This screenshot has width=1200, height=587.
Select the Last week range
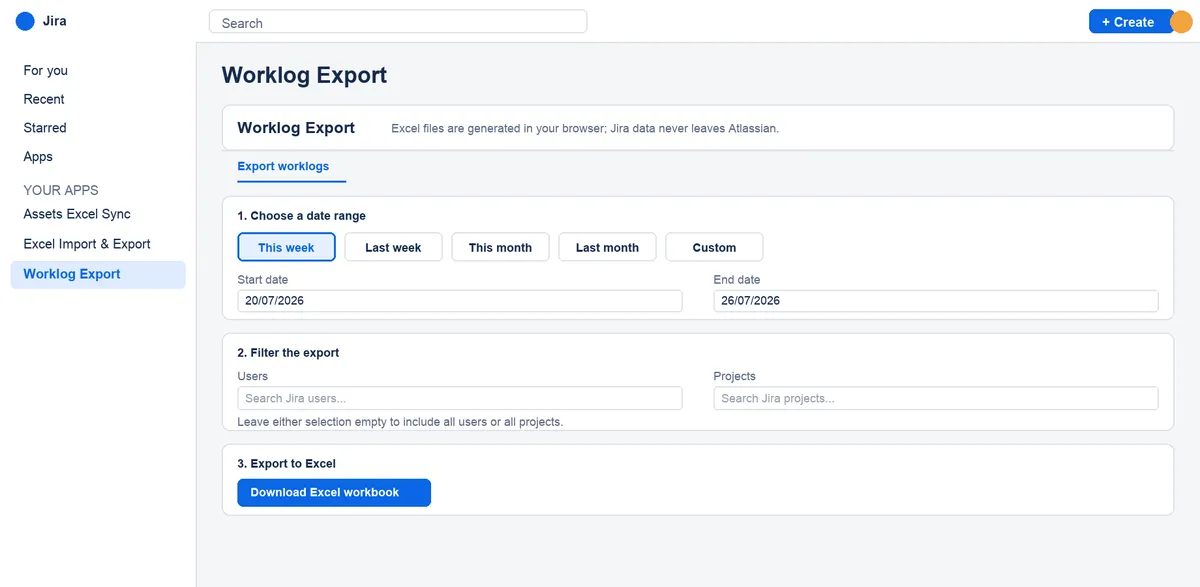(x=393, y=247)
